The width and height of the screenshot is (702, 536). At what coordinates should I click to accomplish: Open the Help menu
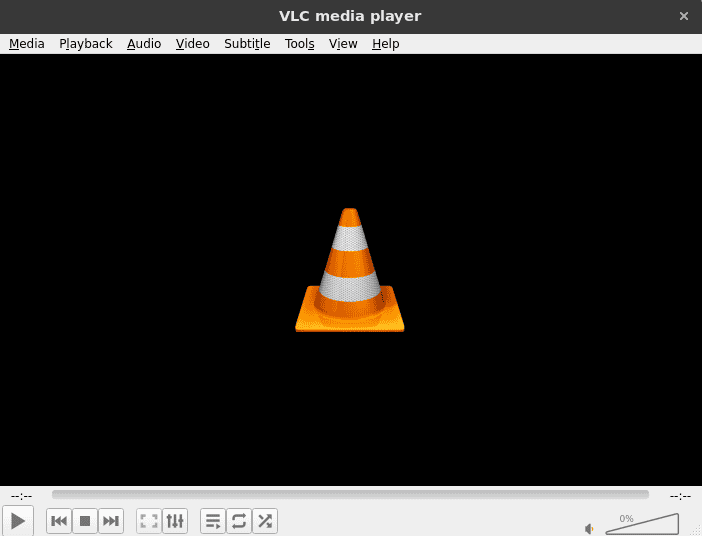click(x=385, y=44)
